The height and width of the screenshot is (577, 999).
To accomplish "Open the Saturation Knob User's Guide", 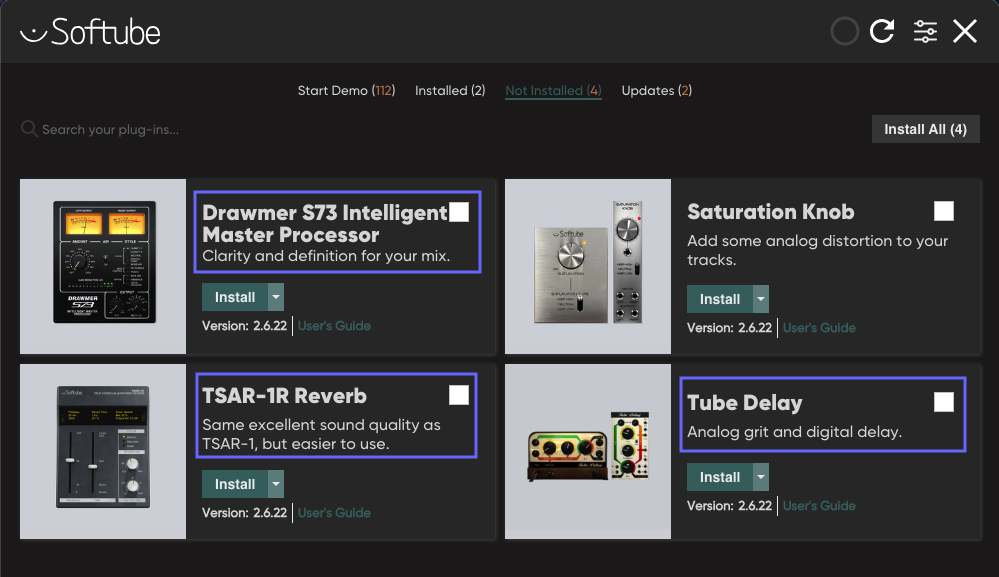I will point(819,327).
